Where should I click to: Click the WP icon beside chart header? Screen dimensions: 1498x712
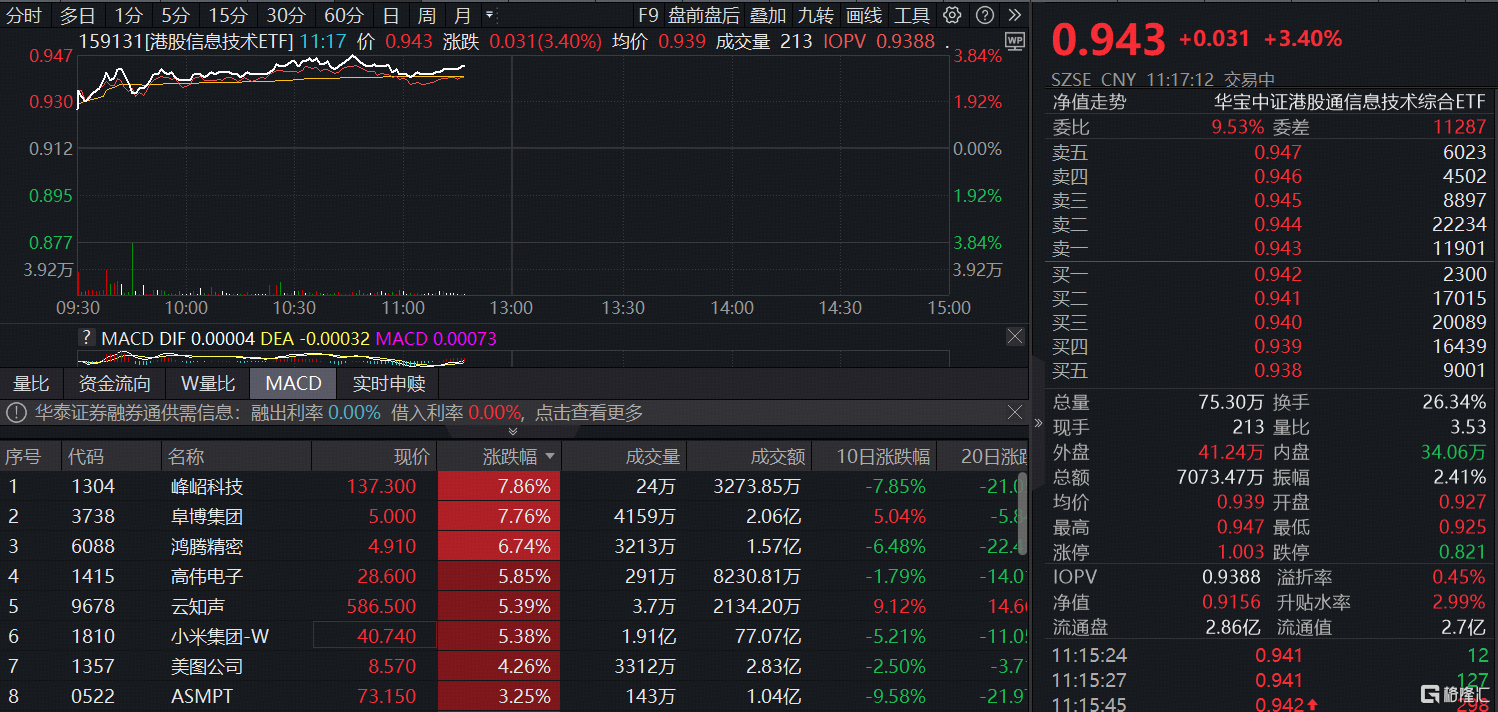coord(1015,41)
